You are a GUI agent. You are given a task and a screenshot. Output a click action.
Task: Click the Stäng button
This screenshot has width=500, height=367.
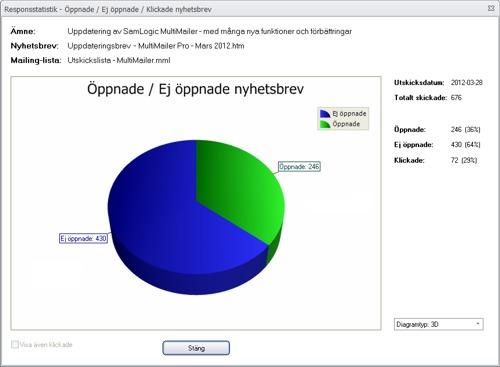click(196, 348)
